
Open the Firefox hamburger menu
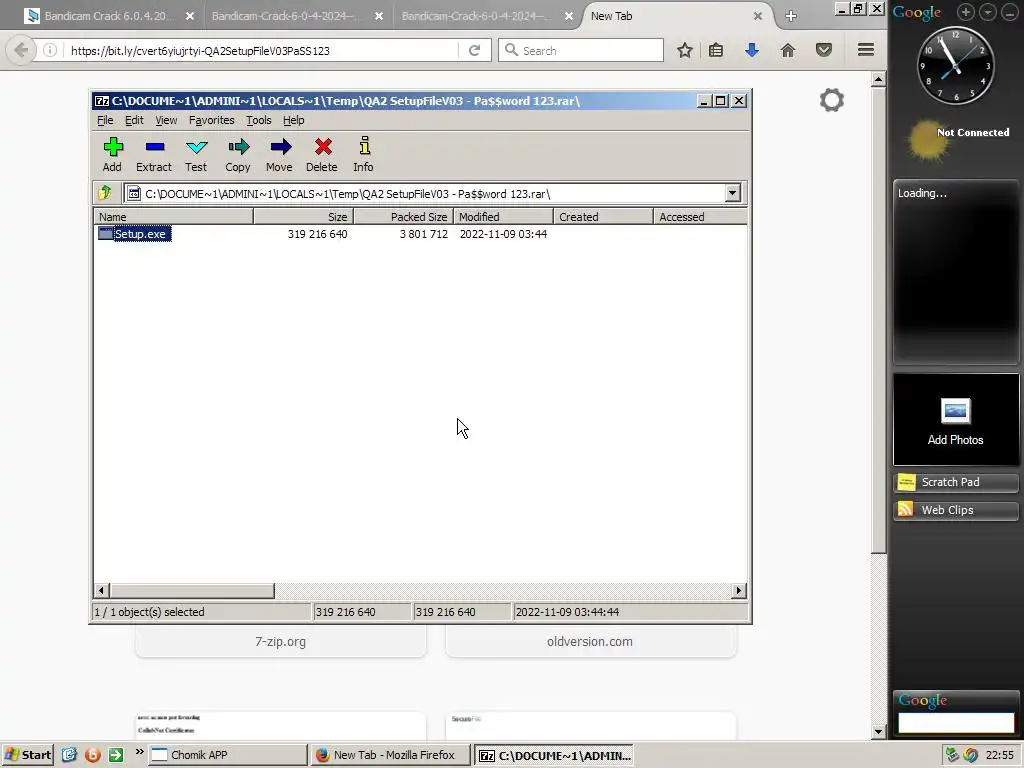point(866,50)
